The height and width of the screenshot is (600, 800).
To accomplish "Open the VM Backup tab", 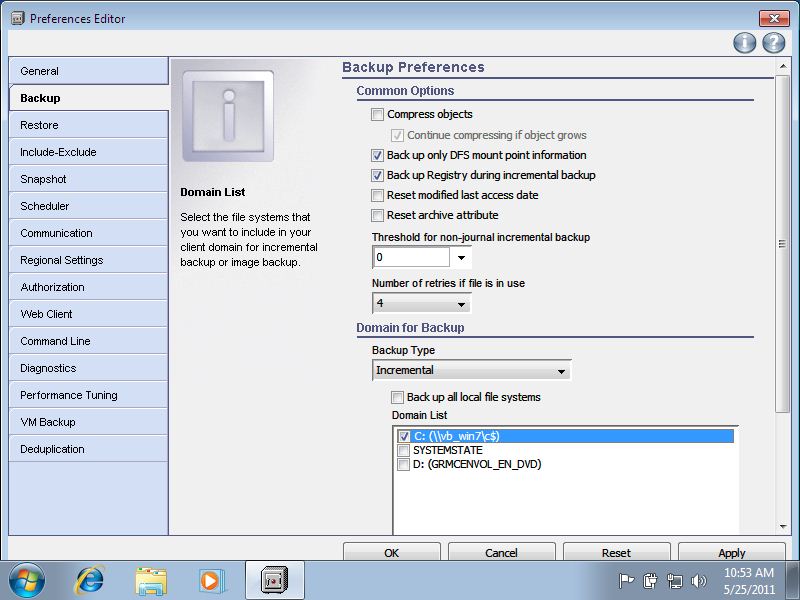I will (x=88, y=422).
